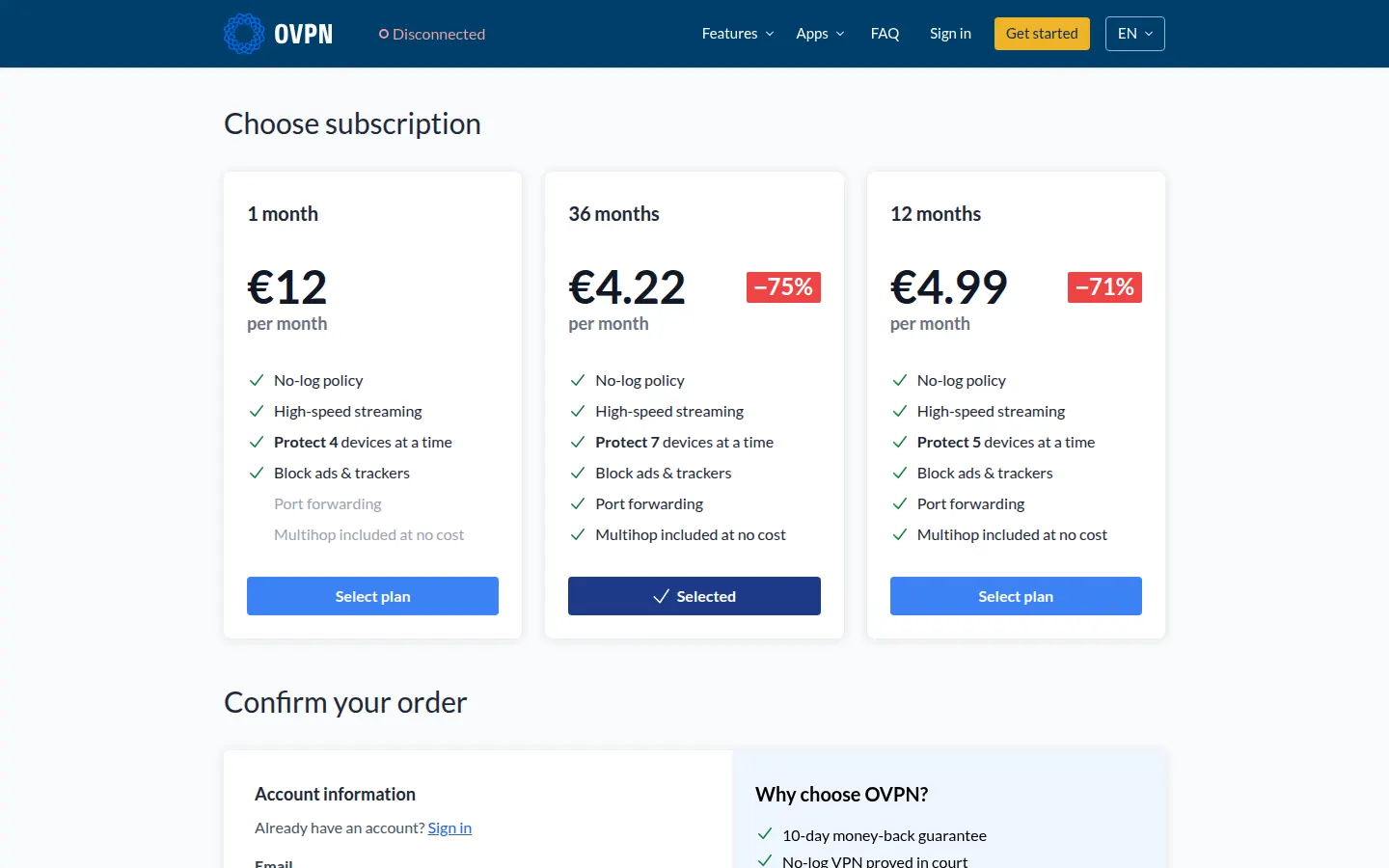Click the Disconnected status indicator
This screenshot has height=868, width=1389.
tap(432, 34)
